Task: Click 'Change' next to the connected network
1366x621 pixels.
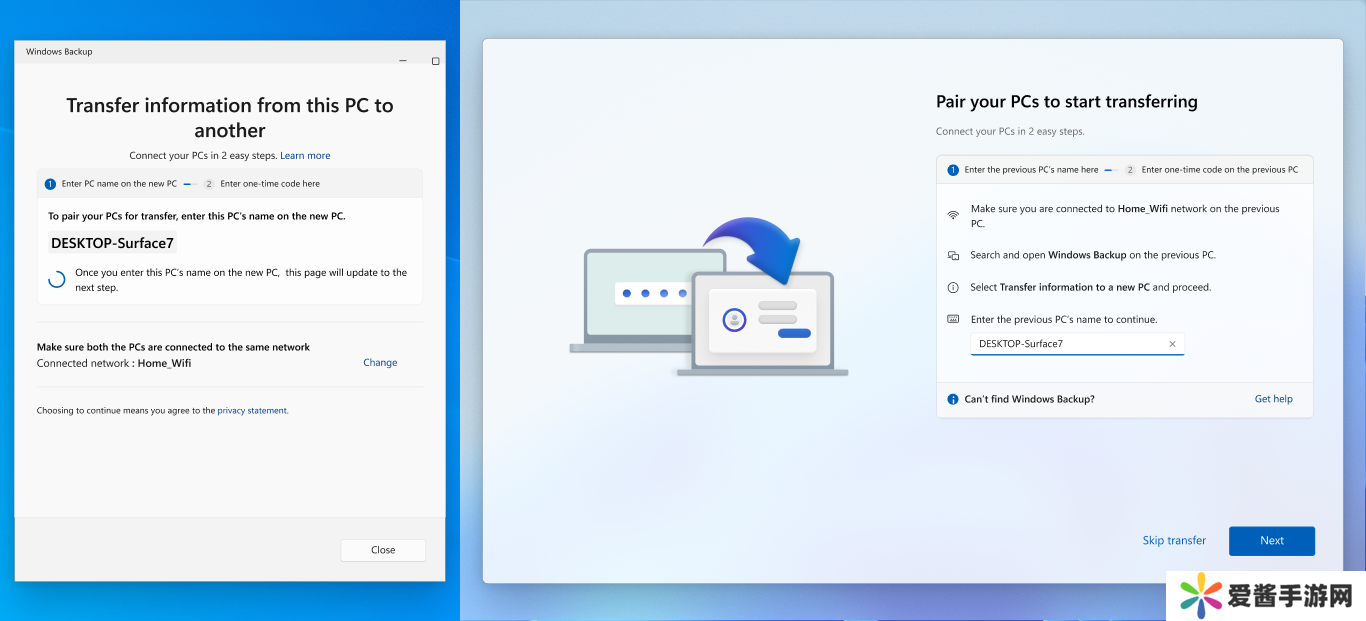Action: pyautogui.click(x=380, y=363)
